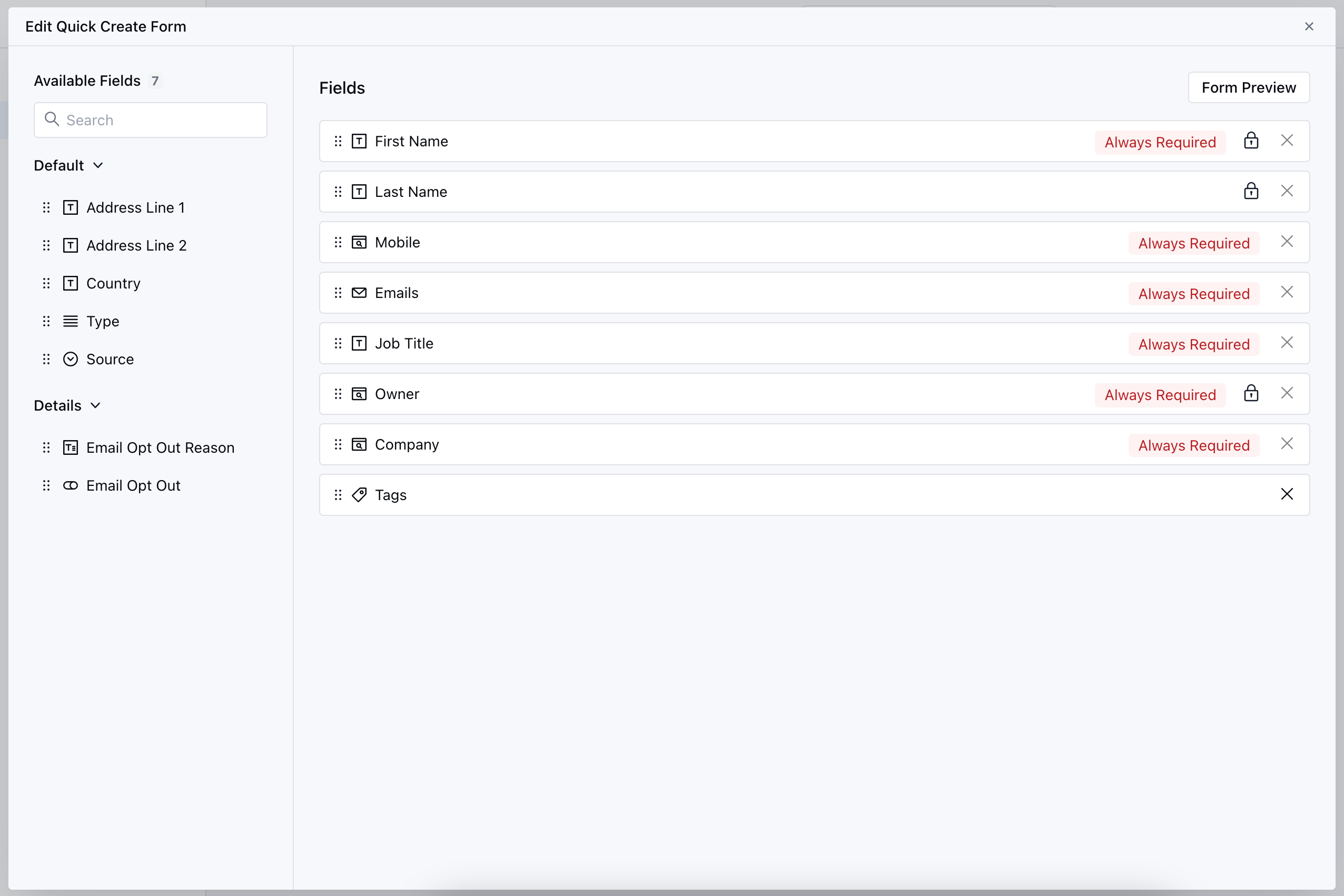Click Always Required badge on Mobile

[1193, 243]
